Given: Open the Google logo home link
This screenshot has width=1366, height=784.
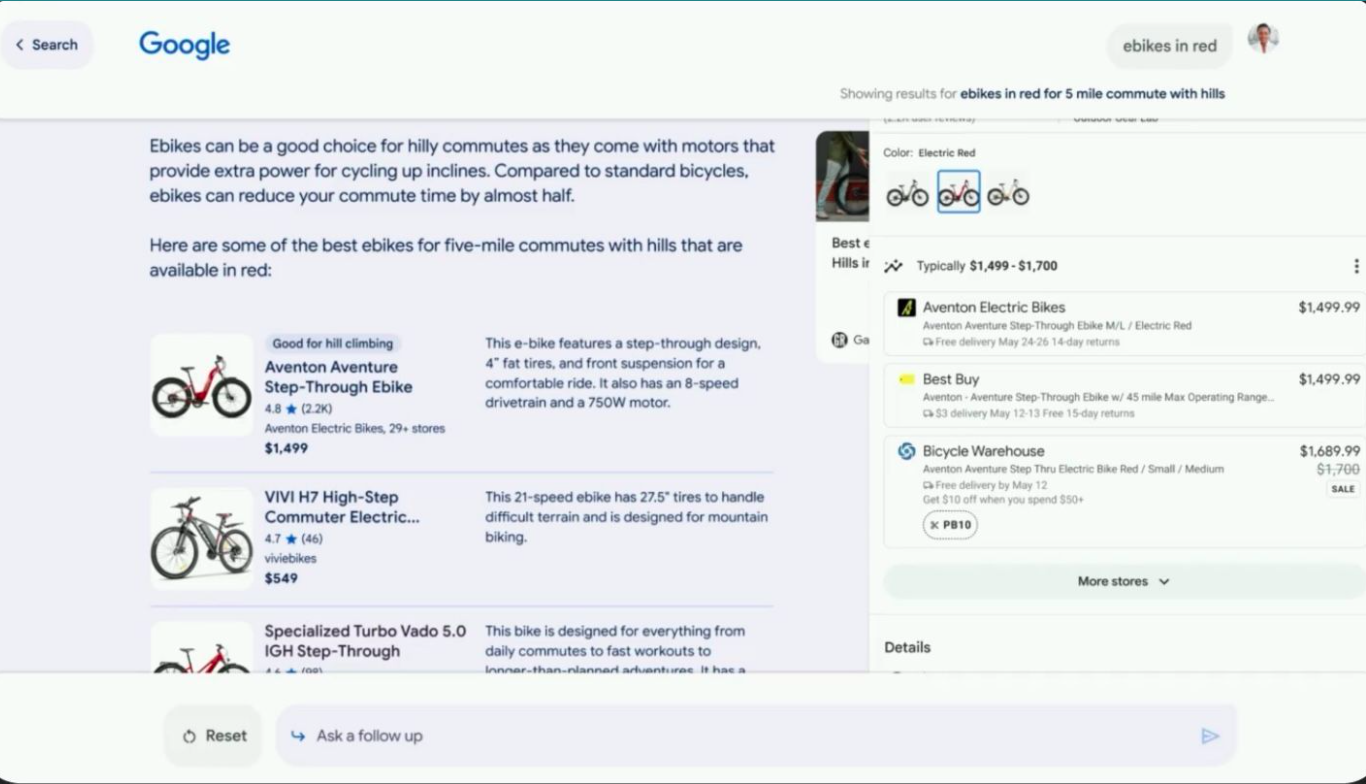Looking at the screenshot, I should pos(185,45).
